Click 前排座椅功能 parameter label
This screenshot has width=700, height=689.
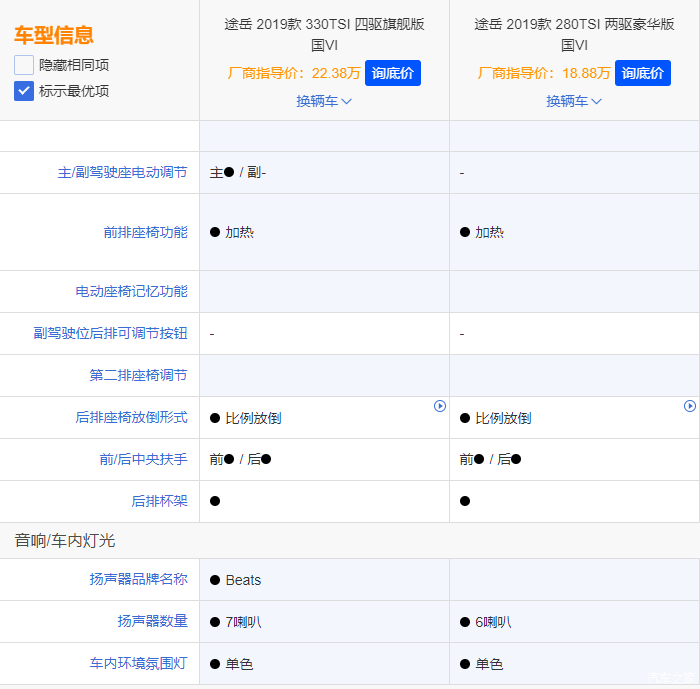pyautogui.click(x=145, y=232)
